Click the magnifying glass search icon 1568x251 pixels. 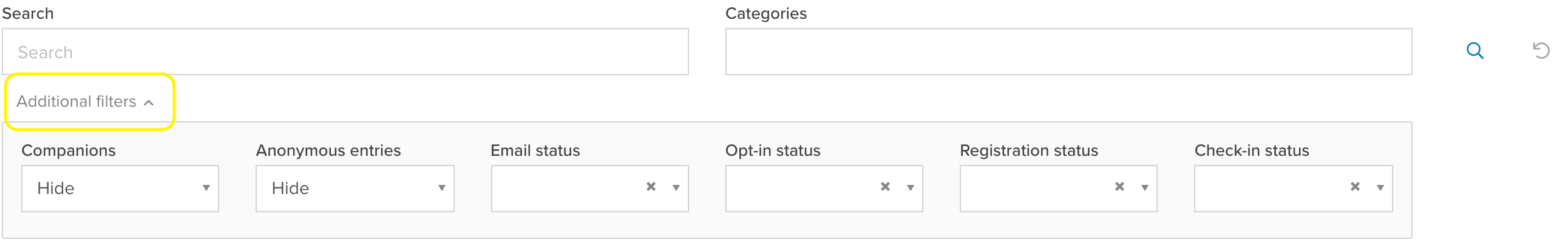click(x=1475, y=51)
